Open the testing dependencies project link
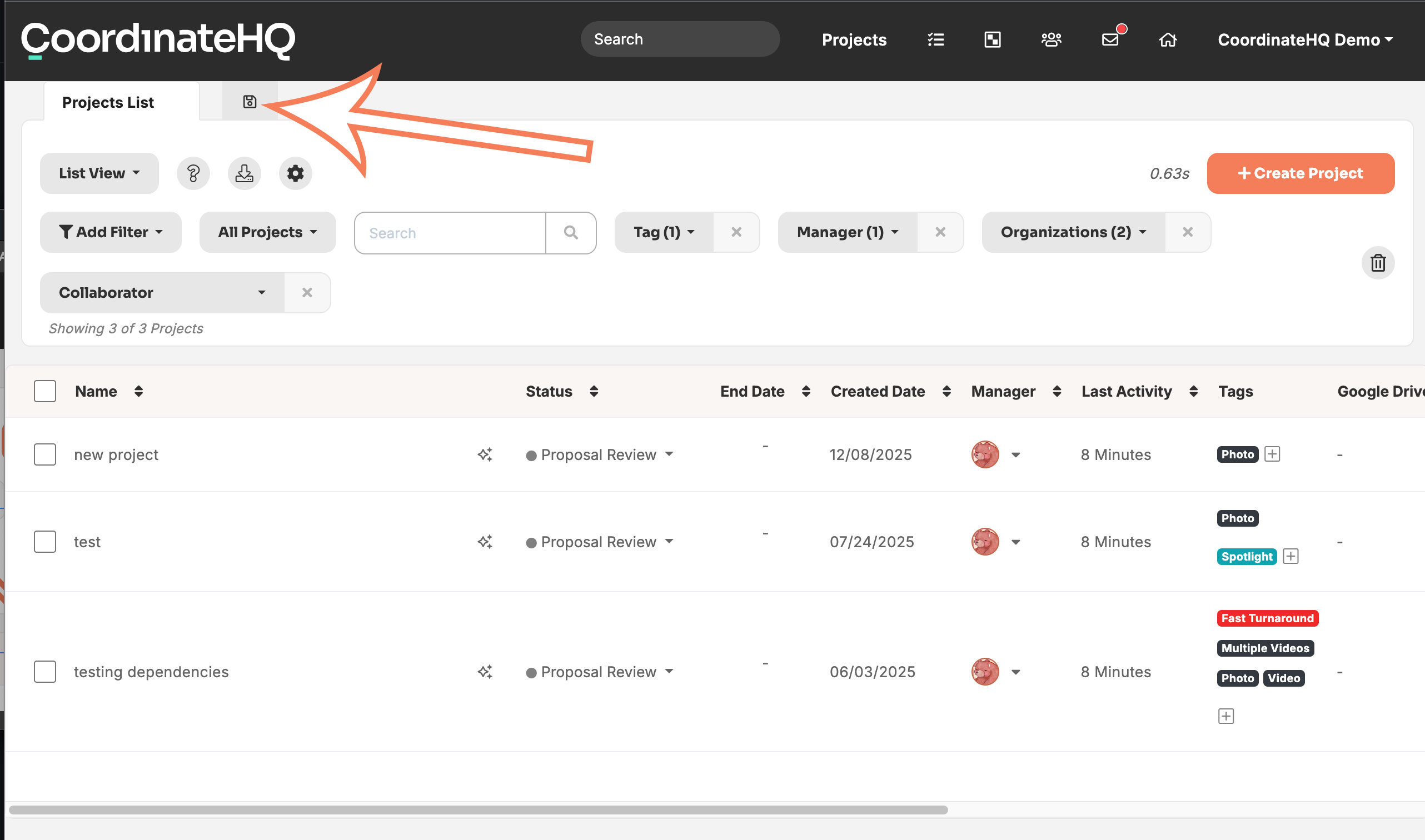This screenshot has height=840, width=1425. pyautogui.click(x=151, y=672)
